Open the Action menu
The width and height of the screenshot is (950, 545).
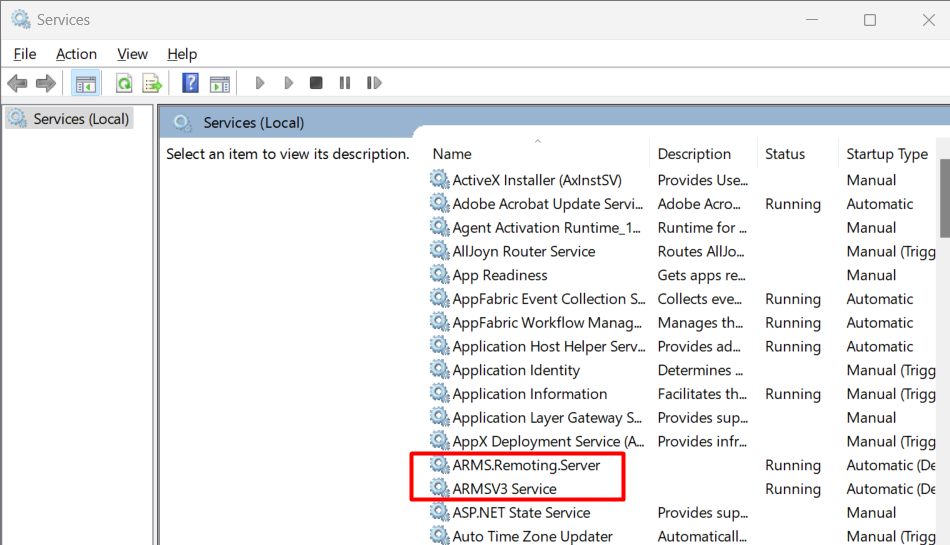76,54
